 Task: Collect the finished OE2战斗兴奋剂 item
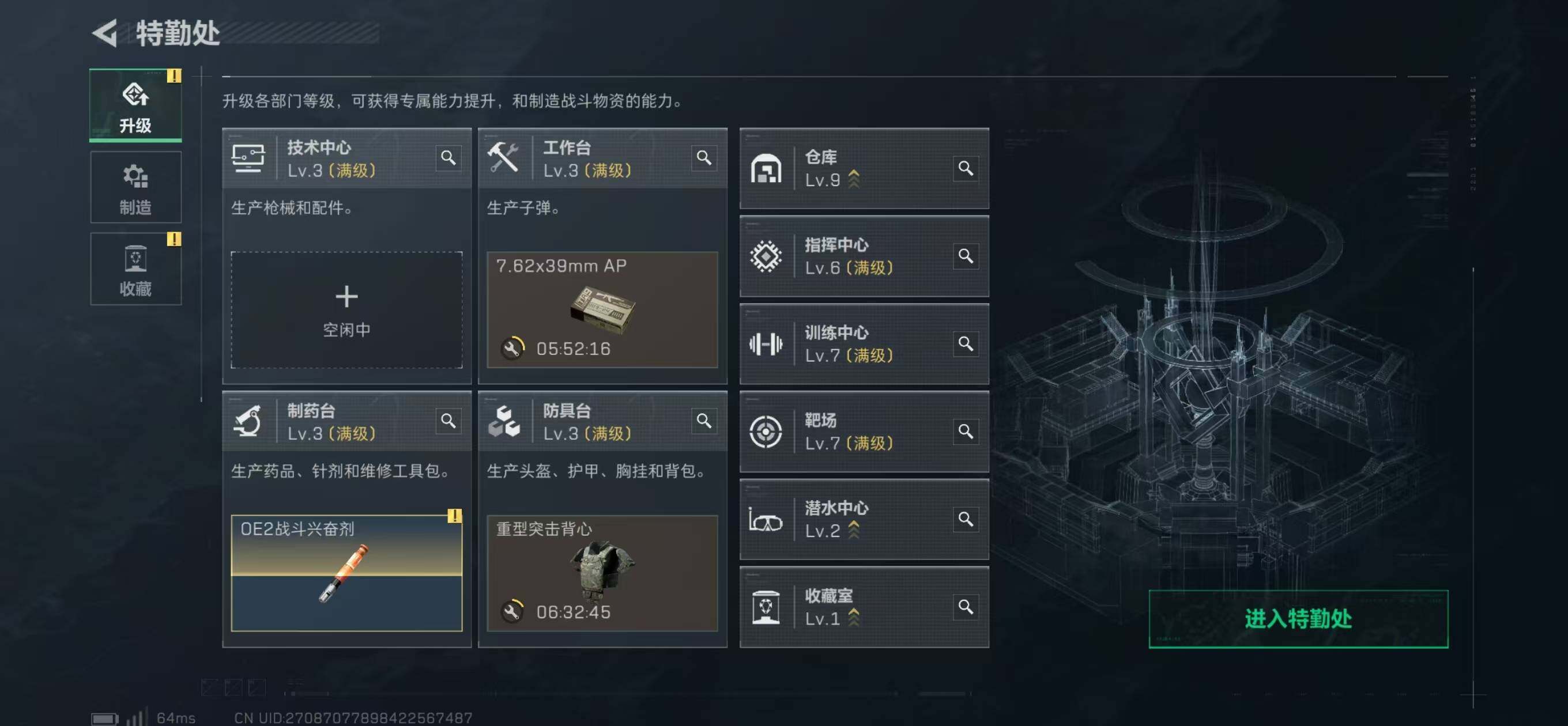(x=346, y=573)
